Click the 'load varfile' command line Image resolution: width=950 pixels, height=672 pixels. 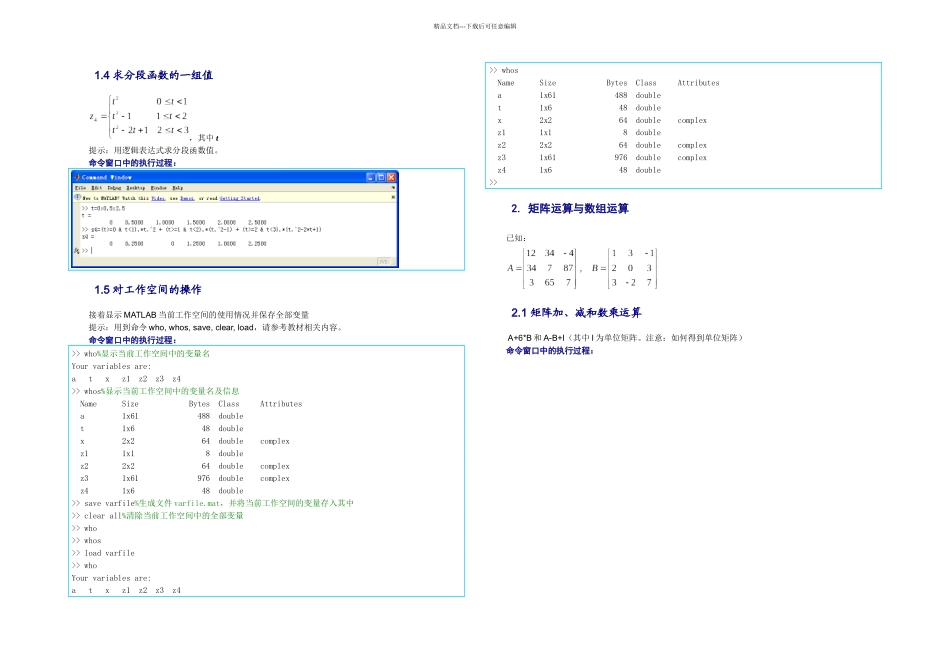[103, 553]
